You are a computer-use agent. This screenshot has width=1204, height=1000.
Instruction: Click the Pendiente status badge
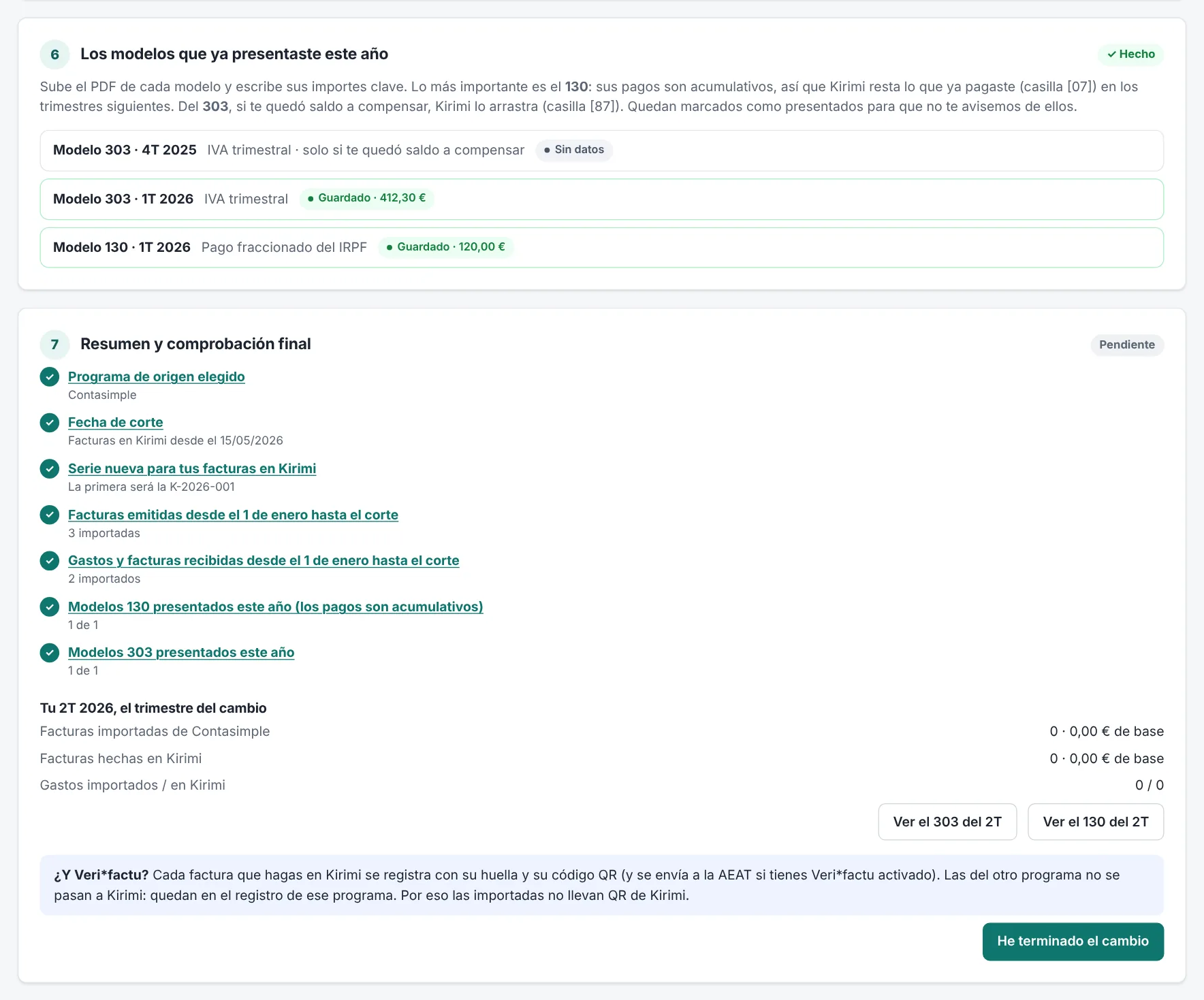coord(1127,344)
